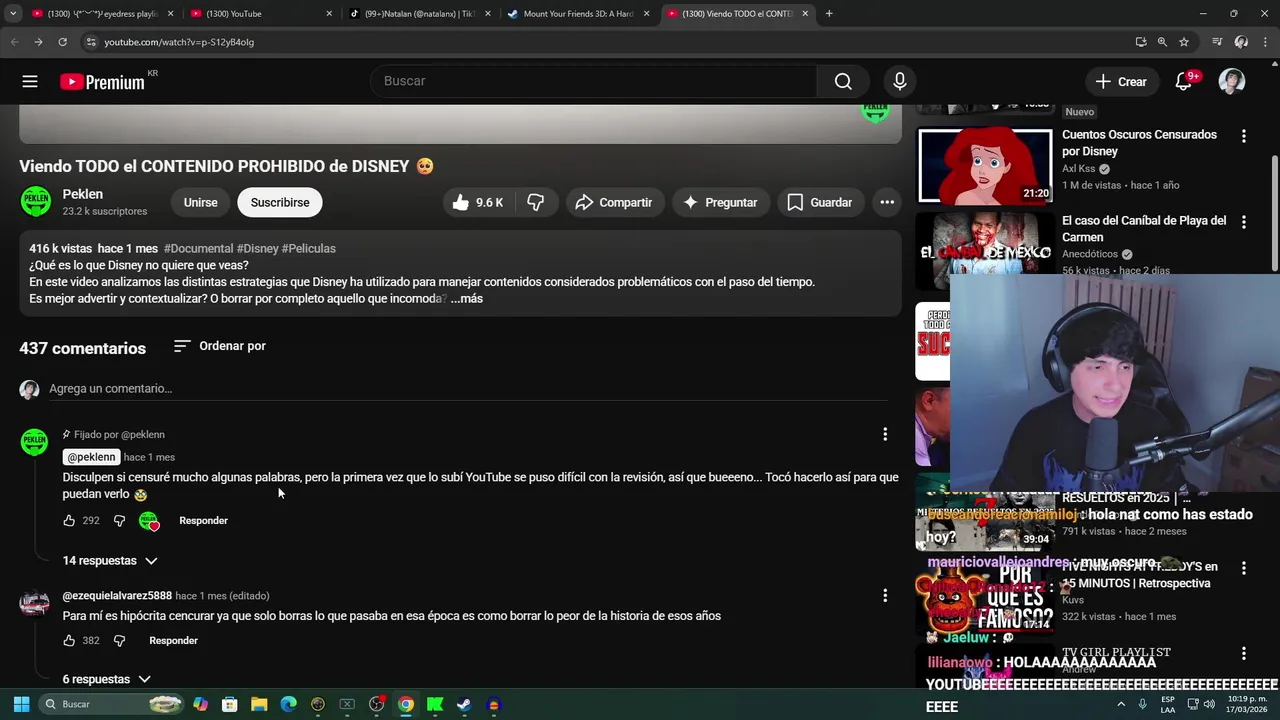Start voice search with microphone icon

(x=900, y=81)
